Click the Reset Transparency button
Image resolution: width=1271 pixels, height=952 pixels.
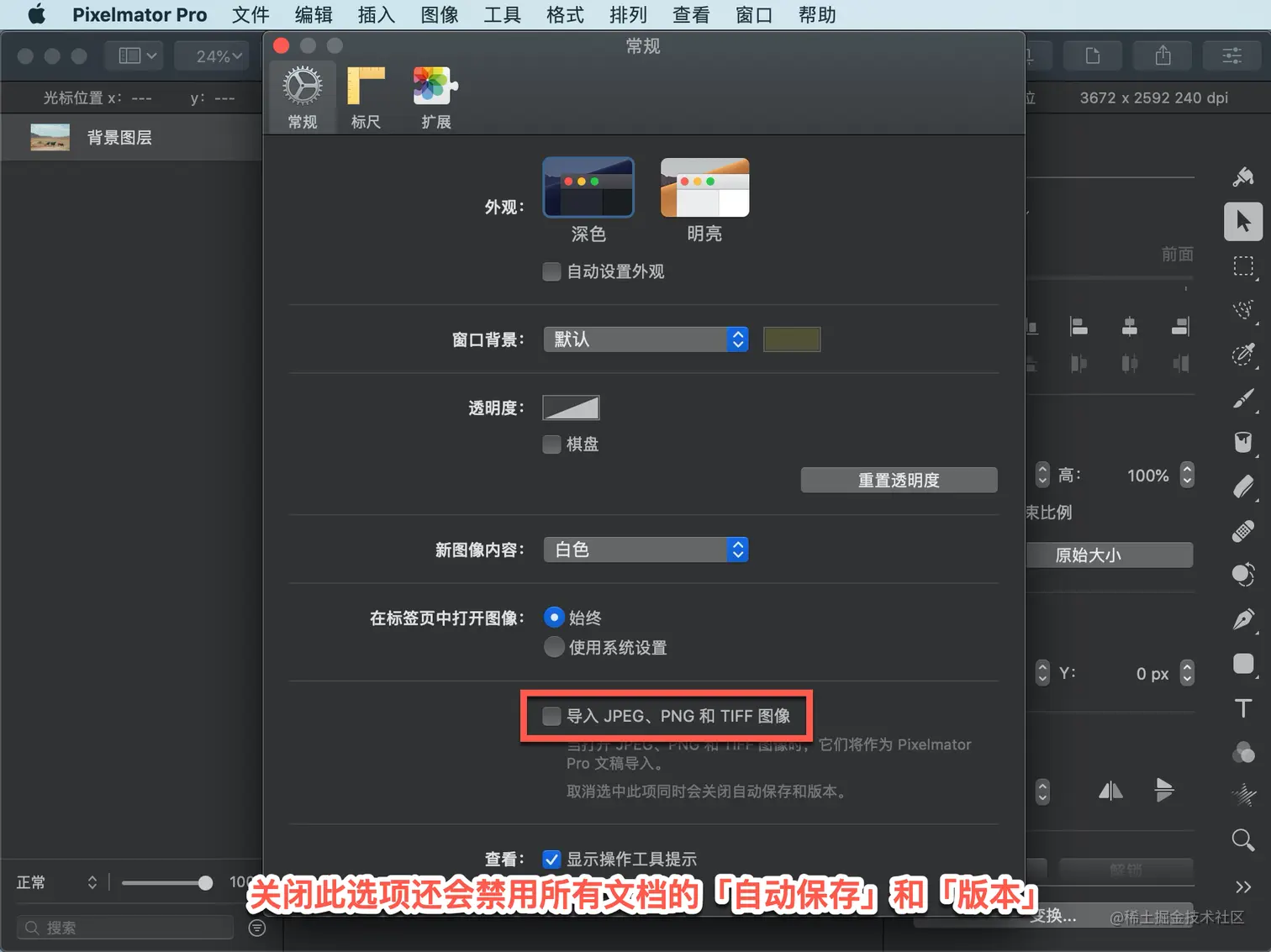899,480
